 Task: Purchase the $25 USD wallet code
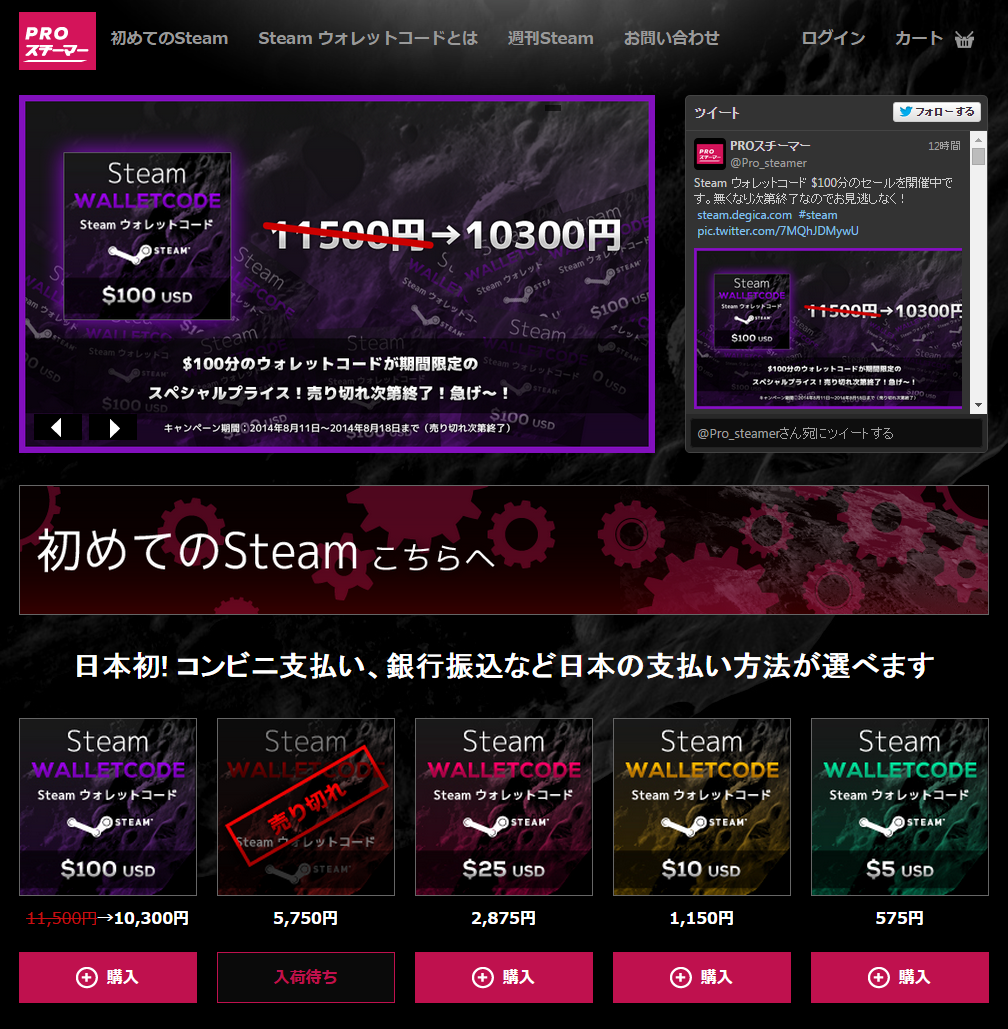(x=503, y=977)
